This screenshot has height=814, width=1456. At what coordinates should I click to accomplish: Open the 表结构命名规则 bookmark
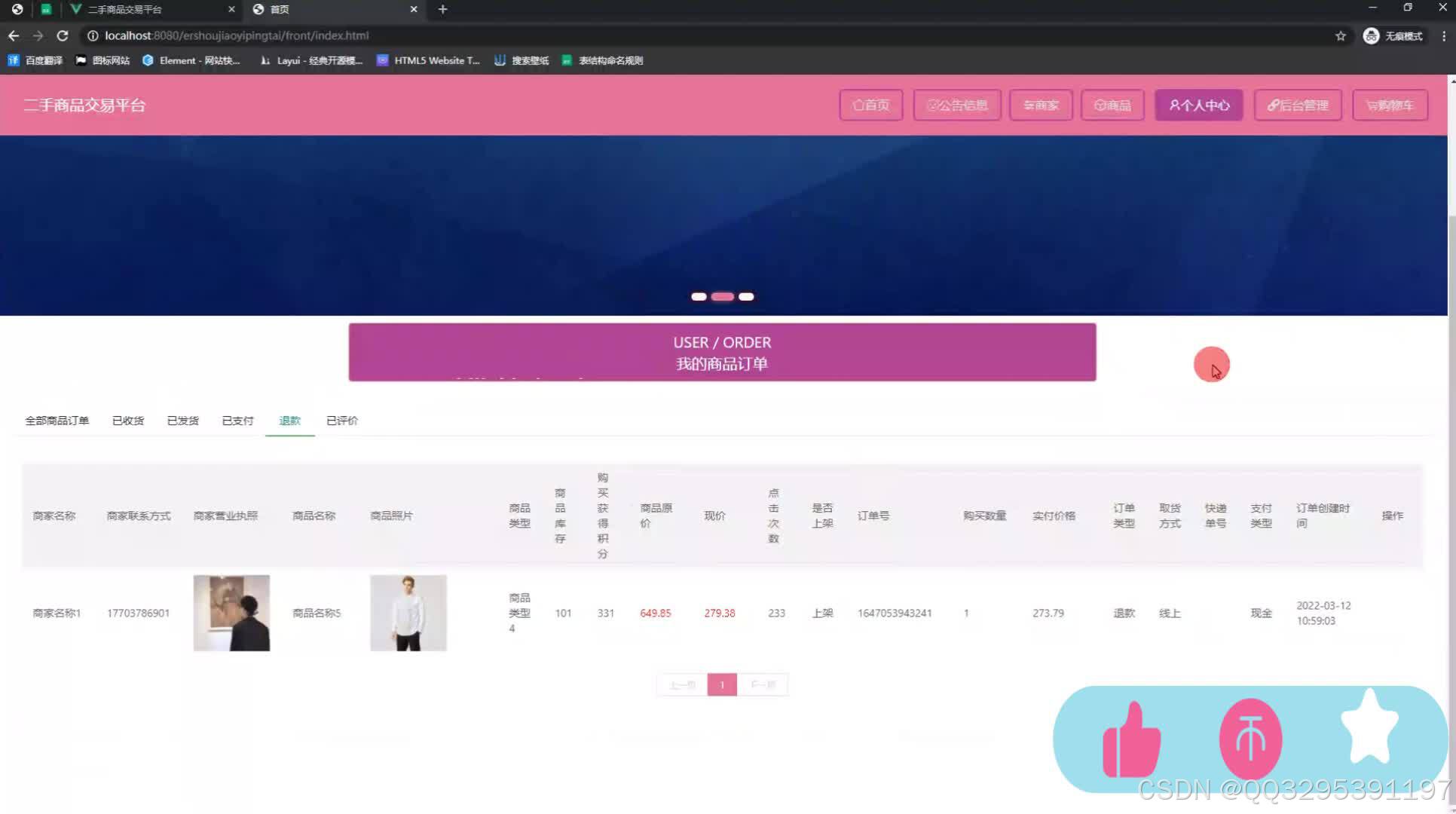(602, 60)
